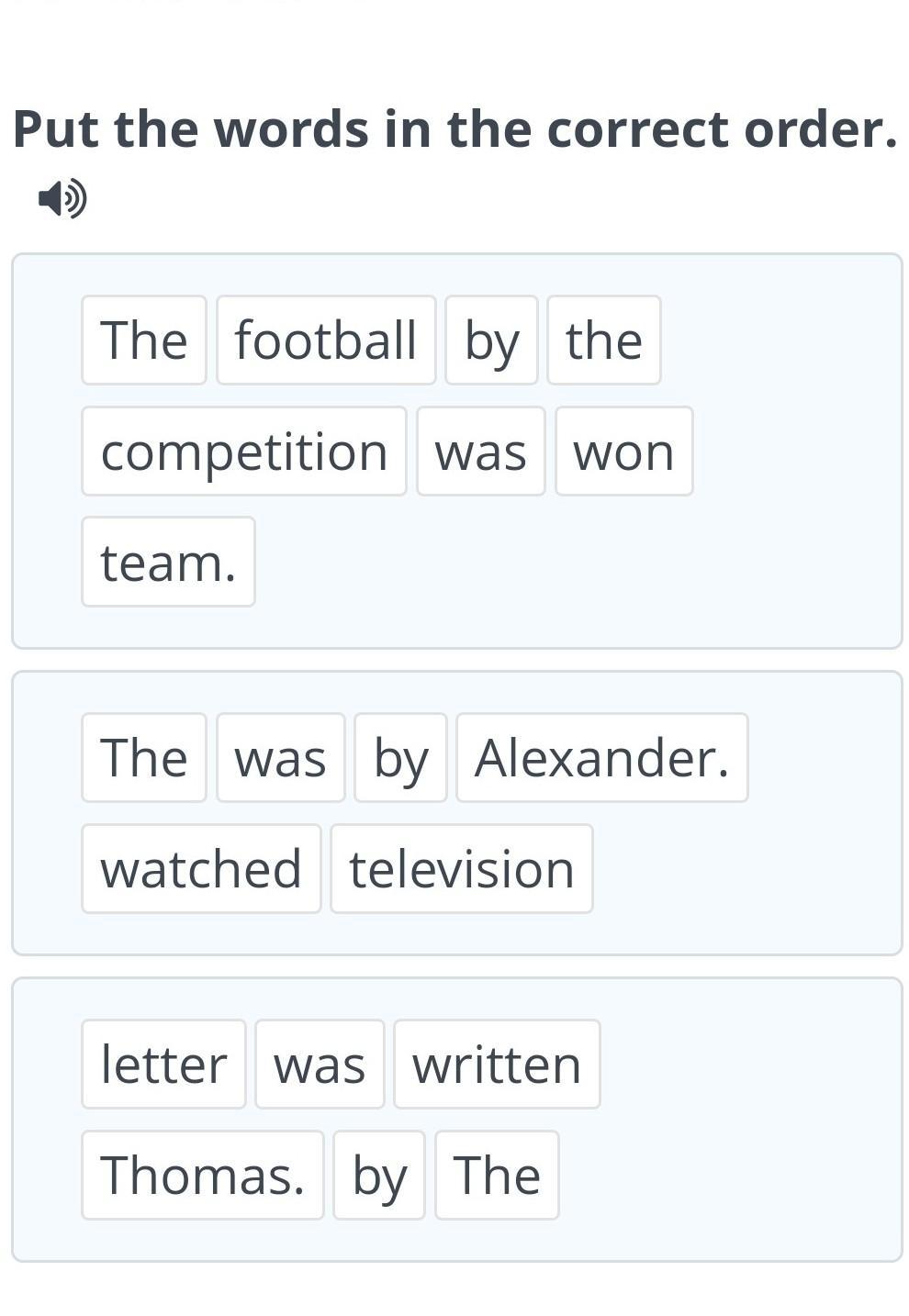Select "The" tile in the television sentence
This screenshot has height=1316, width=909.
point(144,758)
